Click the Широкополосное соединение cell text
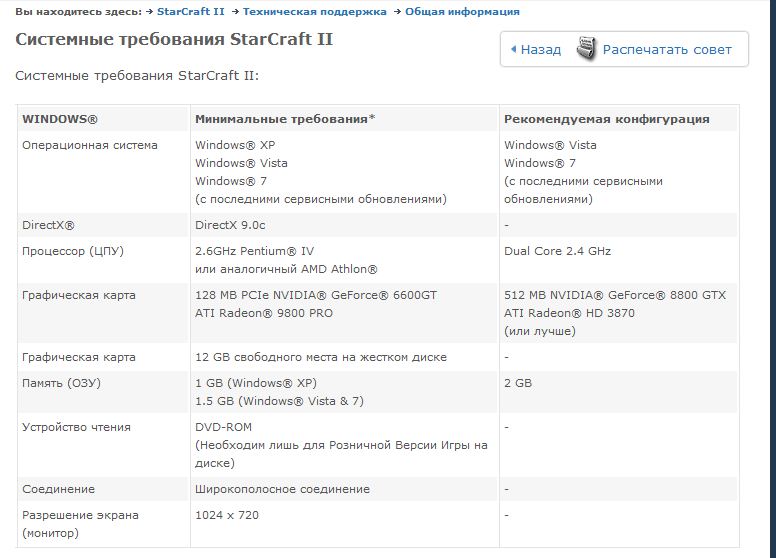Screen dimensions: 776x558 282,489
